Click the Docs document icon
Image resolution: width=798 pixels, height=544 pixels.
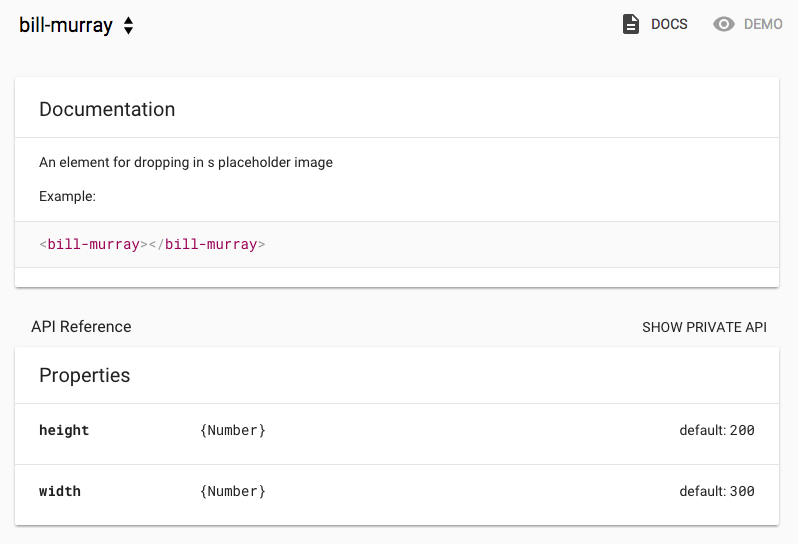point(631,24)
